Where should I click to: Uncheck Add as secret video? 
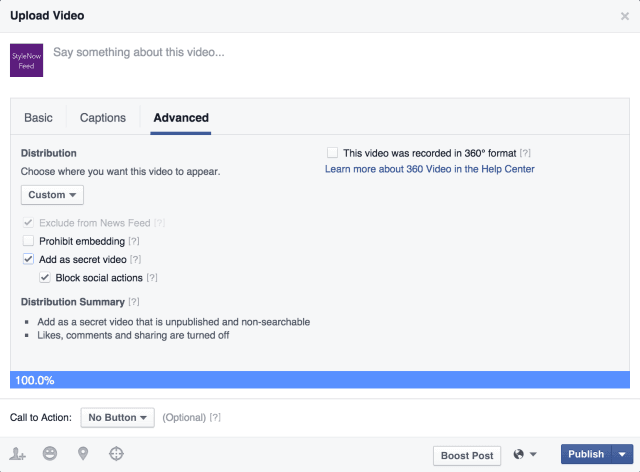[x=29, y=259]
